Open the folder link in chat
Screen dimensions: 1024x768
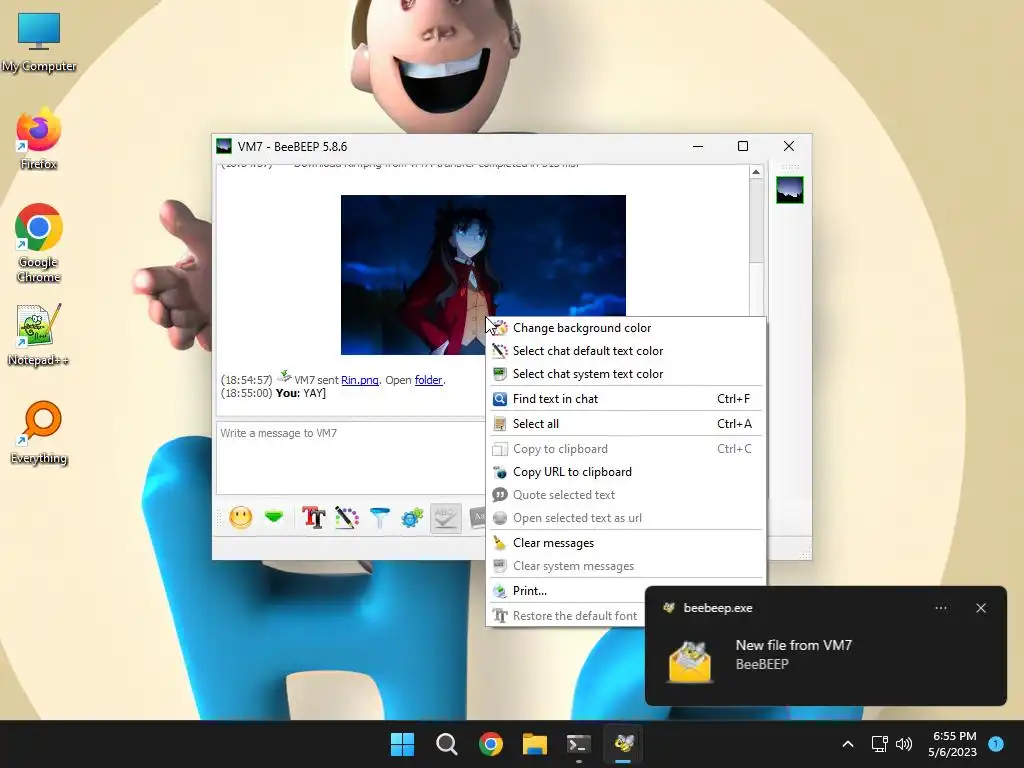click(x=428, y=380)
